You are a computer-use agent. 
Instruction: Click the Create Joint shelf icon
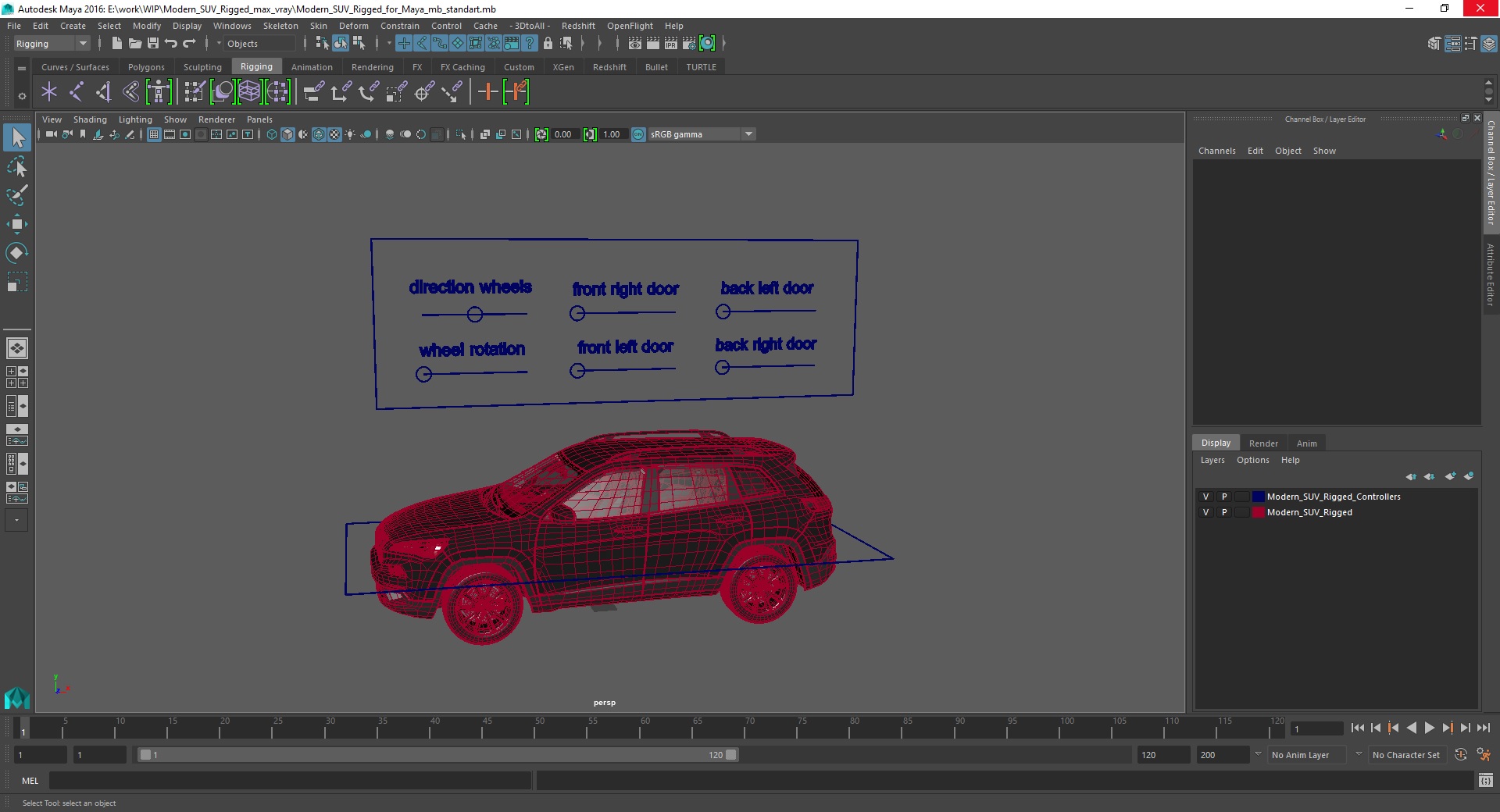coord(76,92)
